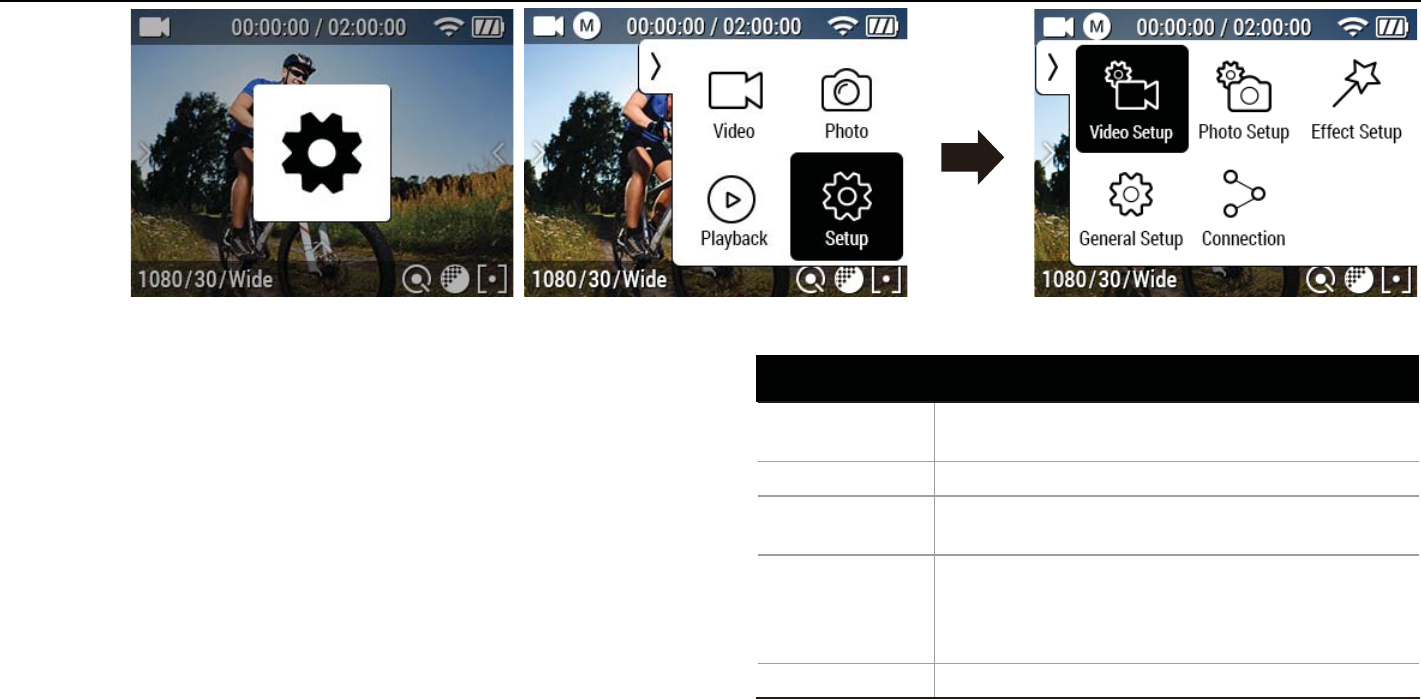1421x699 pixels.
Task: Tap the large gear settings icon
Action: (322, 152)
